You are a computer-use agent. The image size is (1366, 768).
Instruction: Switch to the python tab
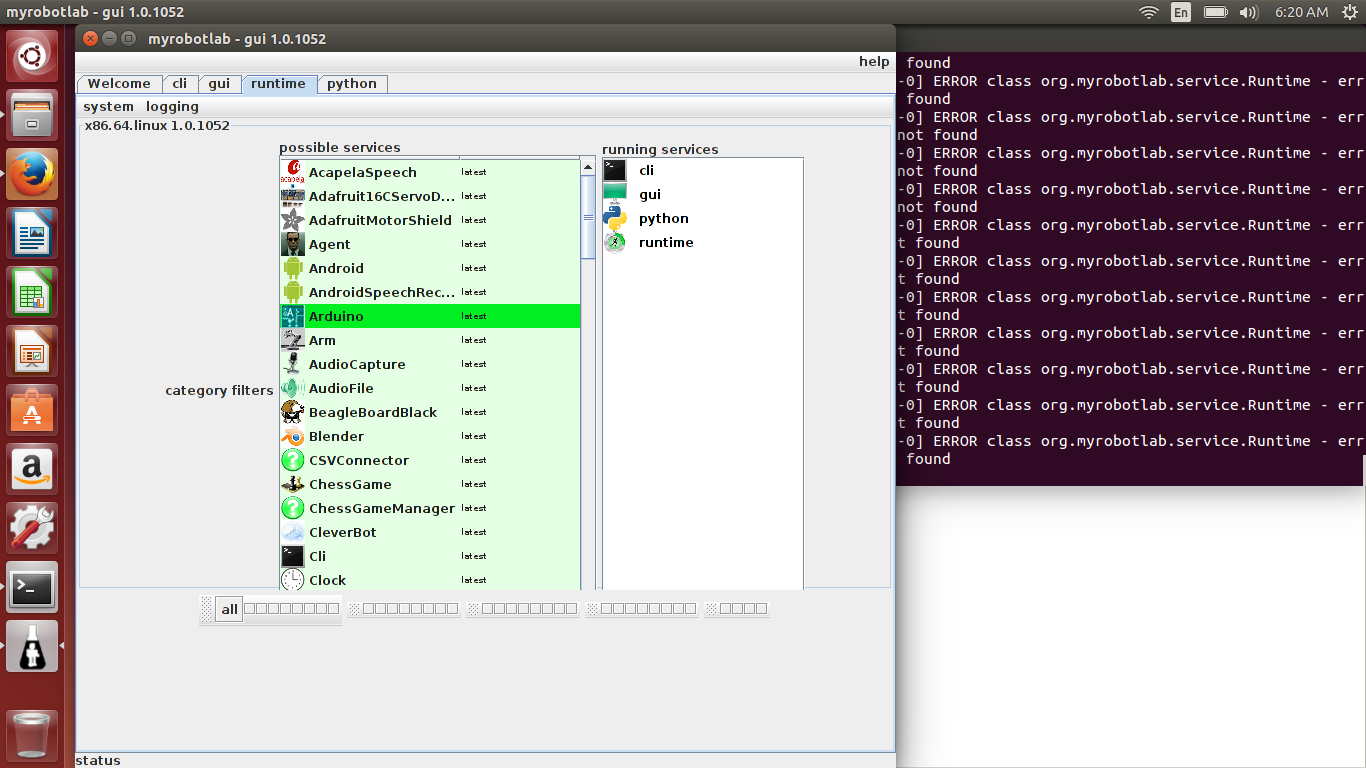pos(352,84)
